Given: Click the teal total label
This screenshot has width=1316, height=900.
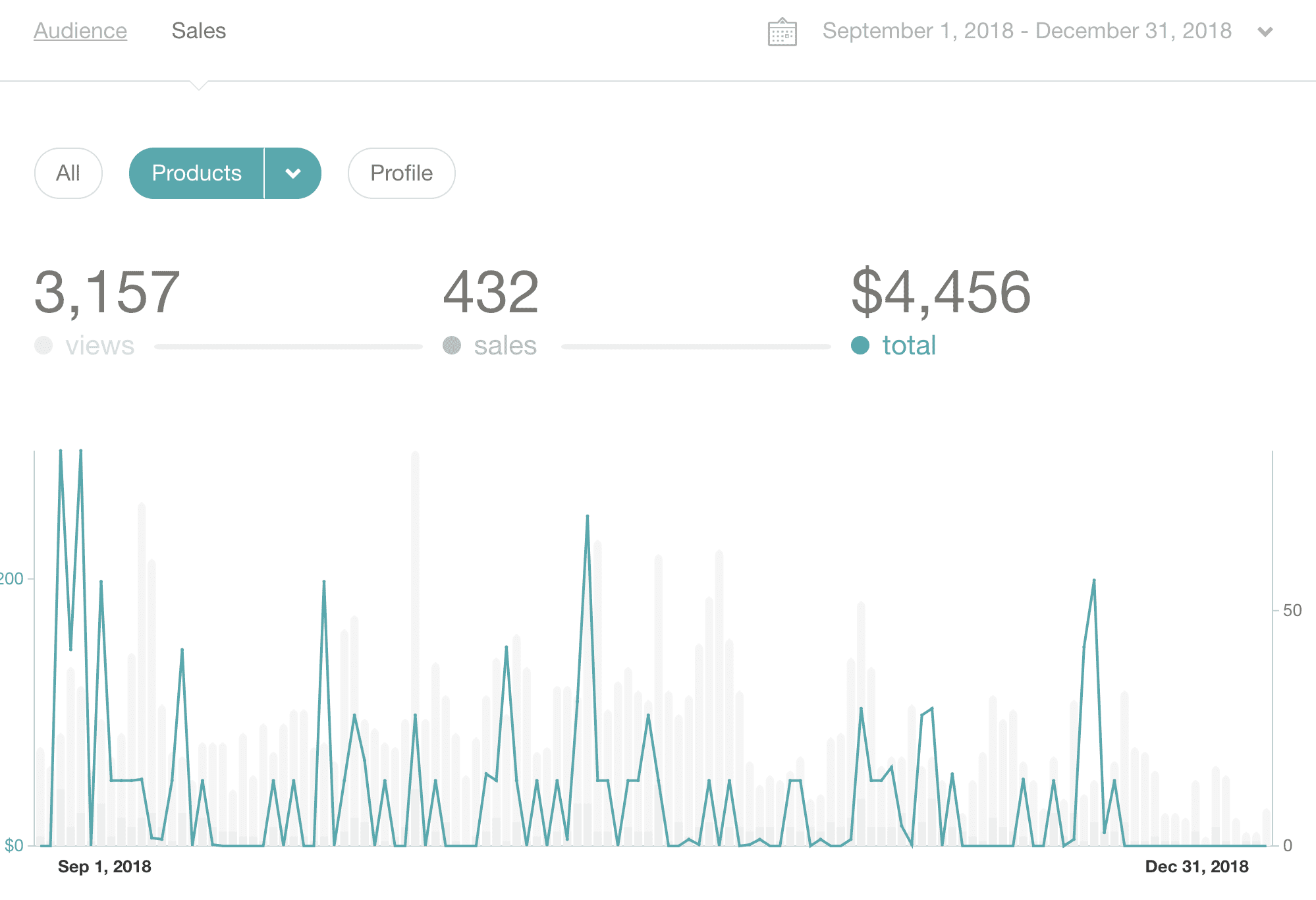Looking at the screenshot, I should 909,345.
